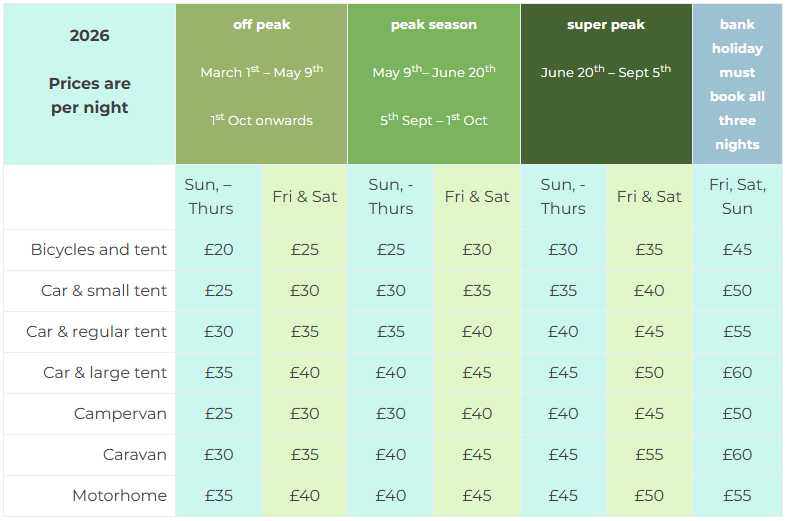Click 'Fri & Sat' subheader under super peak

pyautogui.click(x=649, y=197)
